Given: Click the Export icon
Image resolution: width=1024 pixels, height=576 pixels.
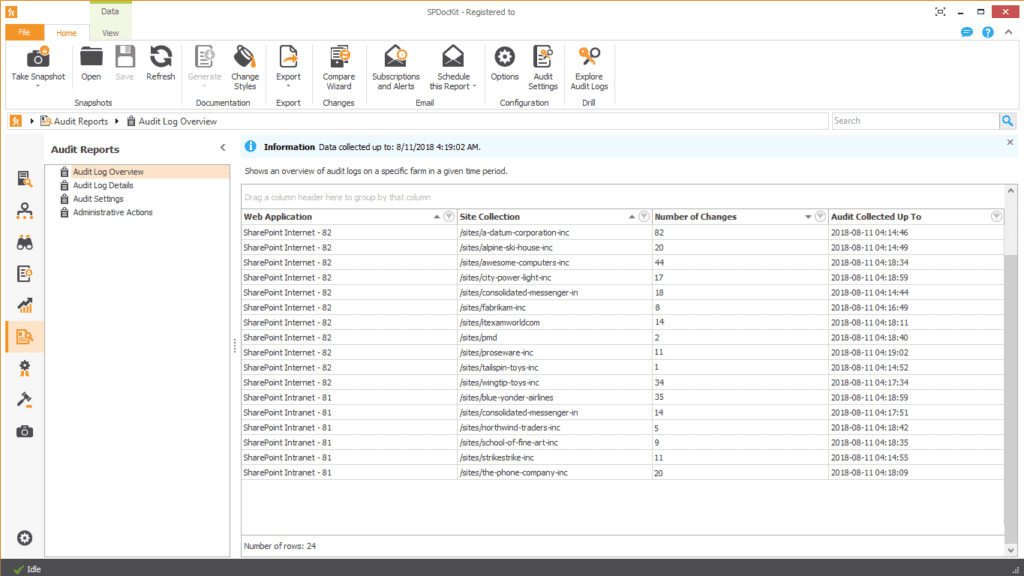Looking at the screenshot, I should point(288,57).
